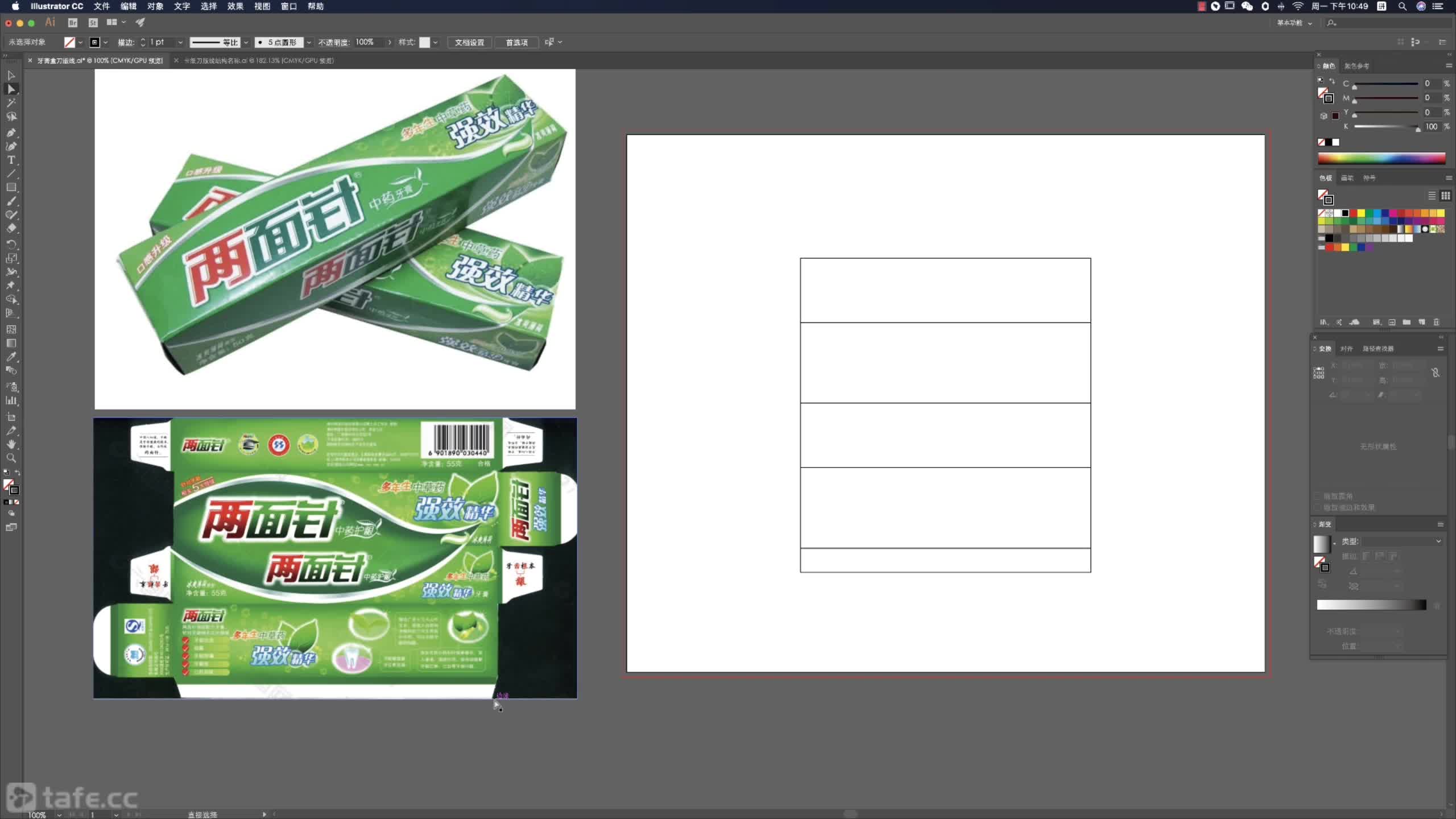Image resolution: width=1456 pixels, height=819 pixels.
Task: Select the Scale tool
Action: click(x=11, y=258)
